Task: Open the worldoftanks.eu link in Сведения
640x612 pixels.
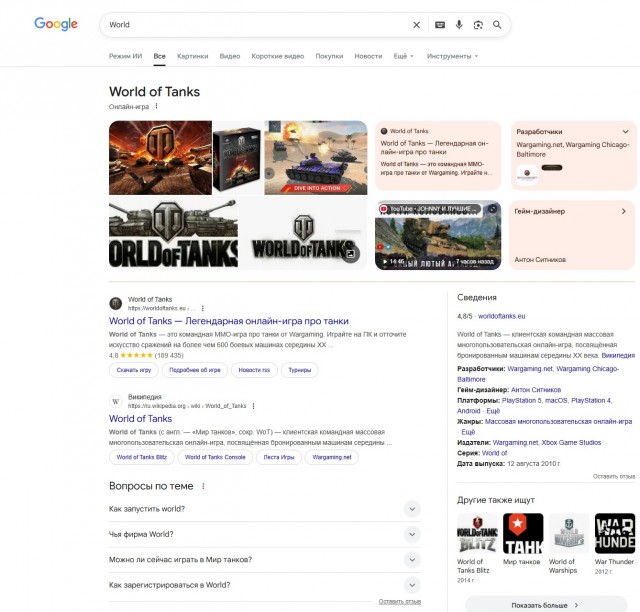Action: click(502, 316)
